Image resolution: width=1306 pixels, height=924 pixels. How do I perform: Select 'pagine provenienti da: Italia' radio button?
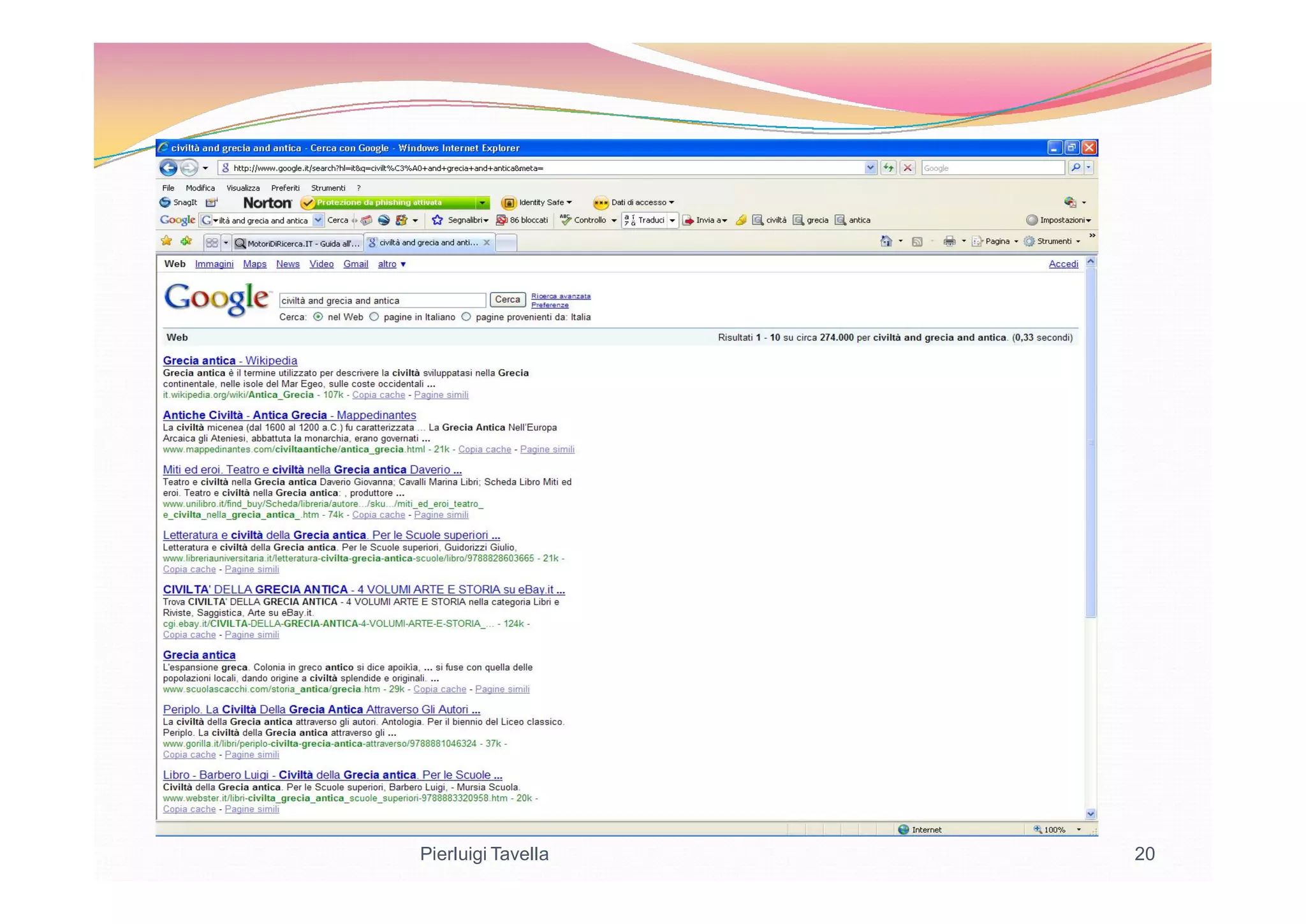point(466,317)
